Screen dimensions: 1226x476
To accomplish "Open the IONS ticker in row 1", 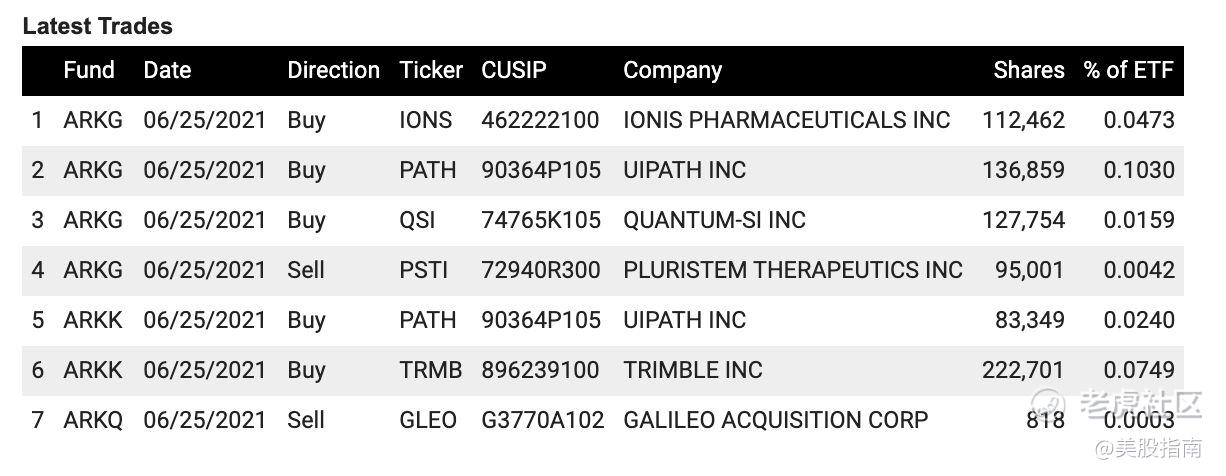I will pos(425,120).
